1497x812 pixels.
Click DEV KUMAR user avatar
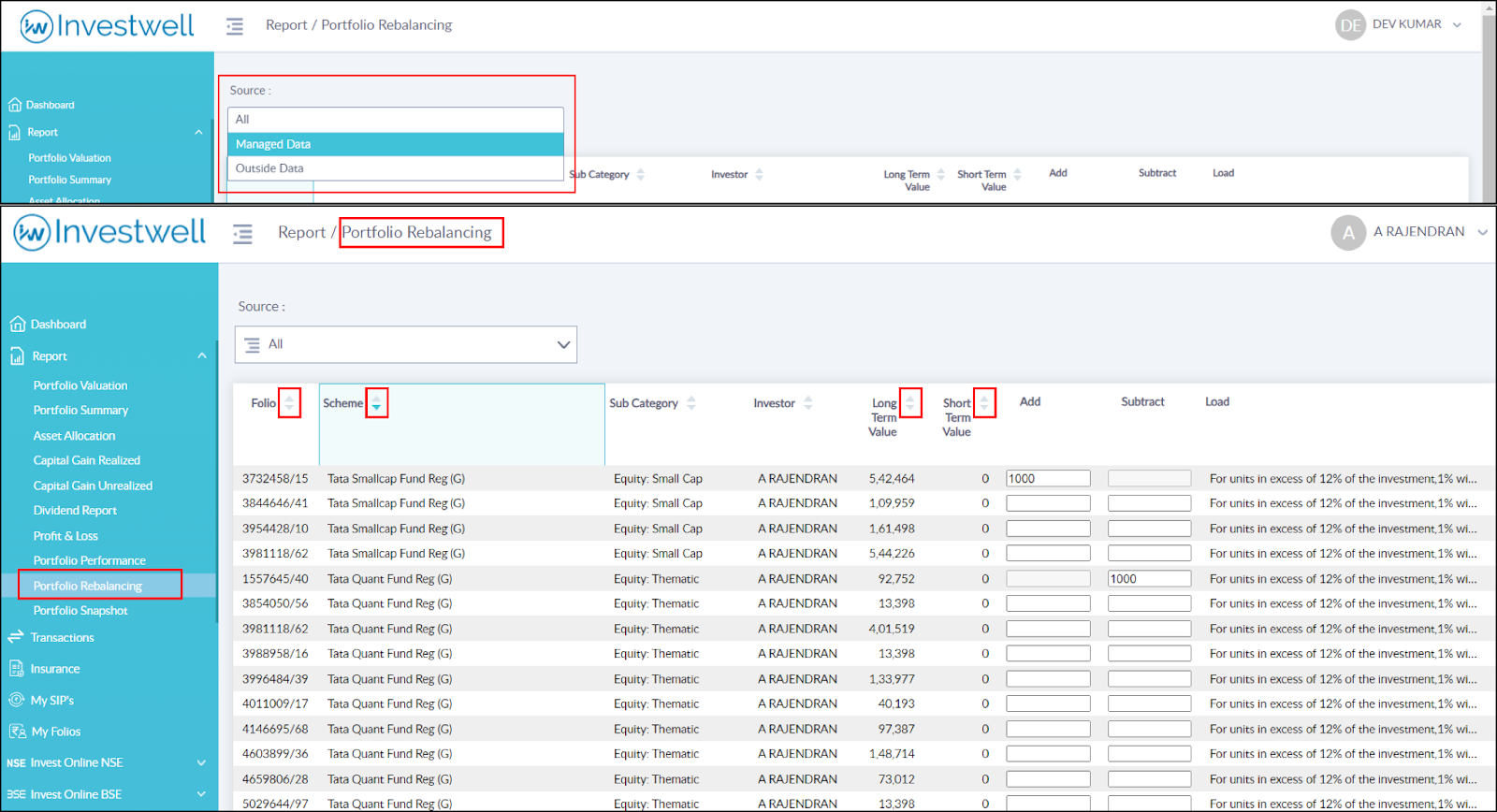point(1350,25)
